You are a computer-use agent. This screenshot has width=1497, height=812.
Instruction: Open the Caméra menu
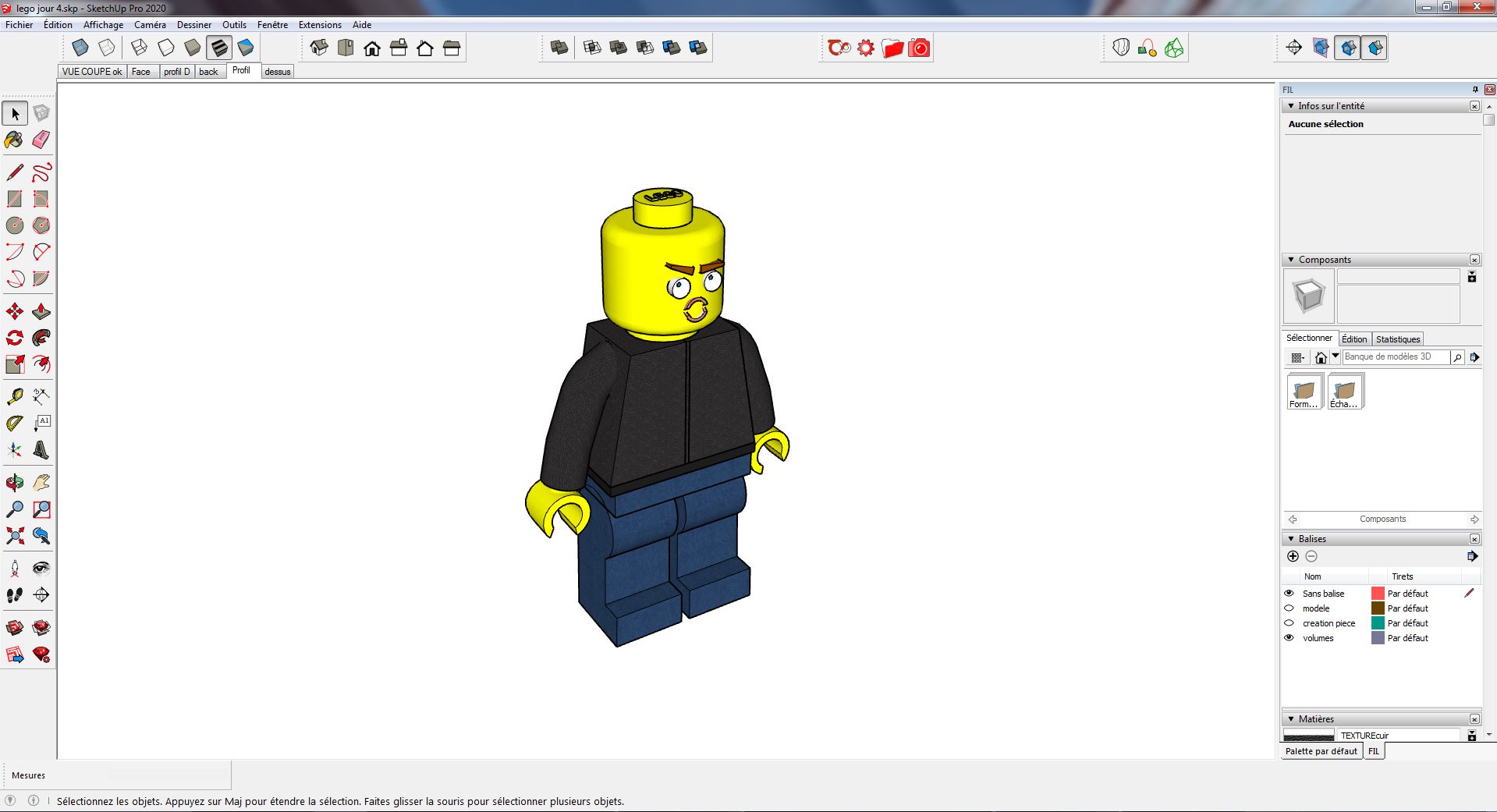tap(150, 25)
